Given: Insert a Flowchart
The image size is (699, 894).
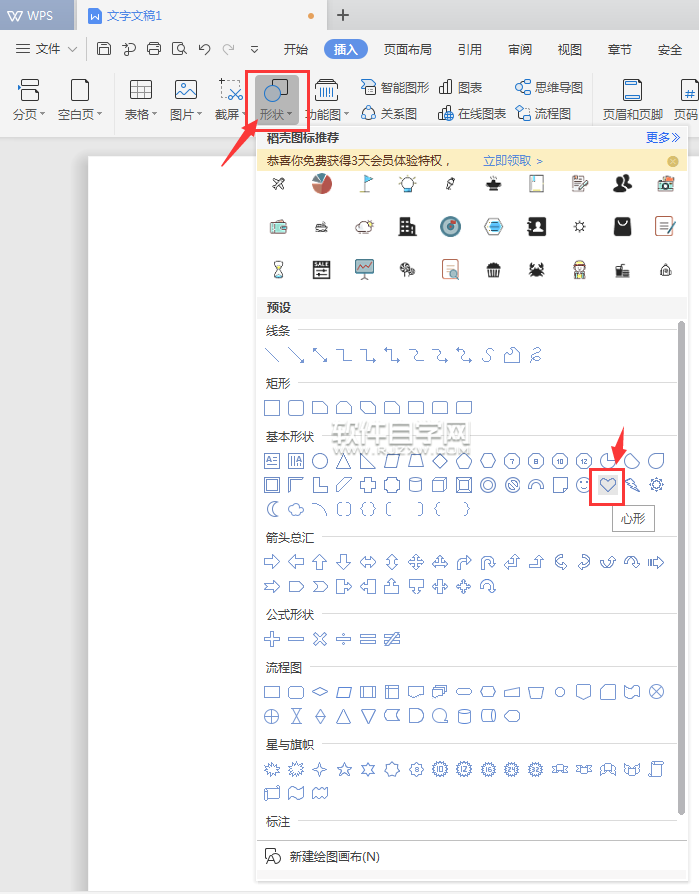Looking at the screenshot, I should (x=543, y=113).
